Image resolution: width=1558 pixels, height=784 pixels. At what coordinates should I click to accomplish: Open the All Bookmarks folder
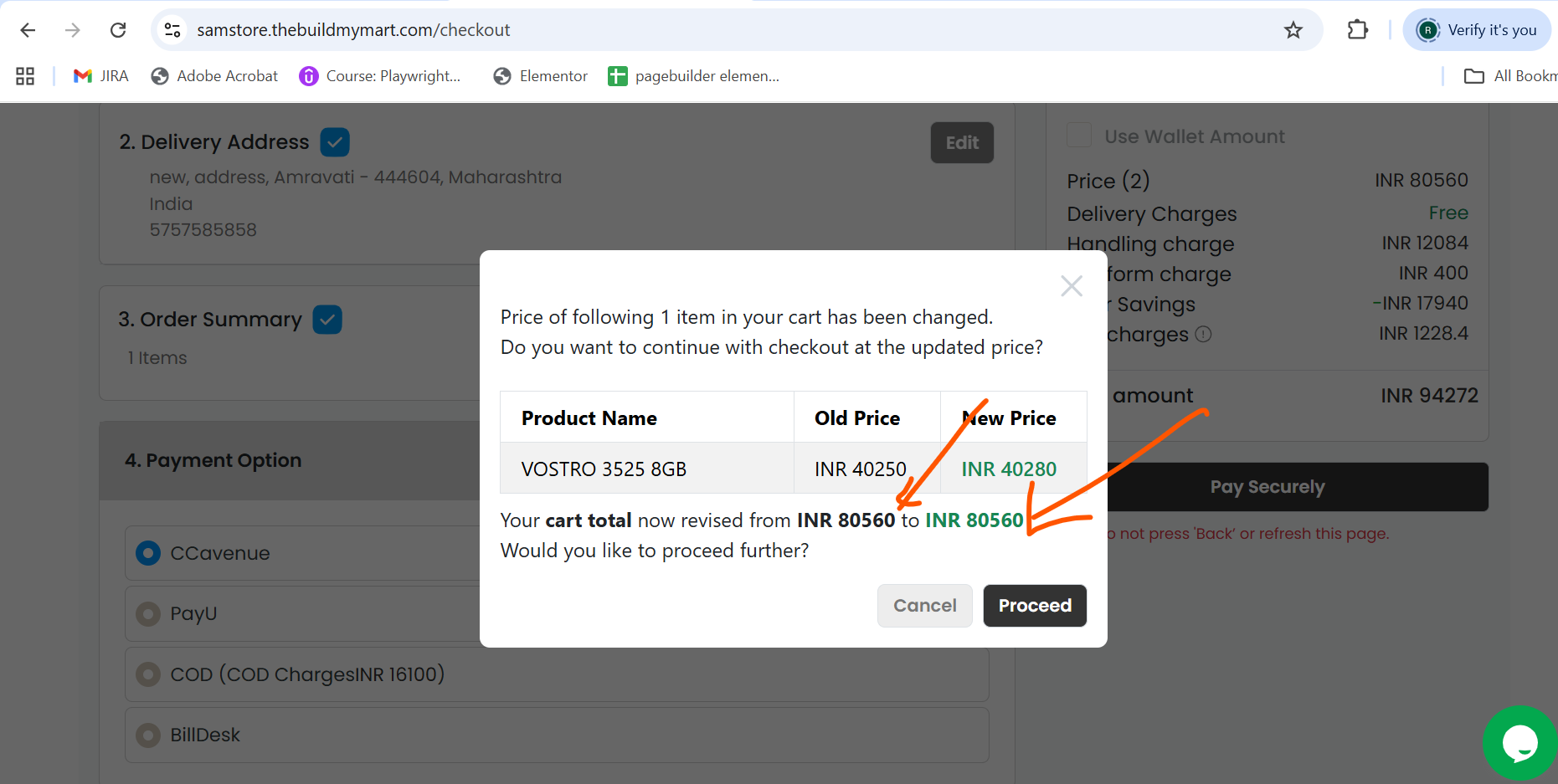[x=1509, y=76]
